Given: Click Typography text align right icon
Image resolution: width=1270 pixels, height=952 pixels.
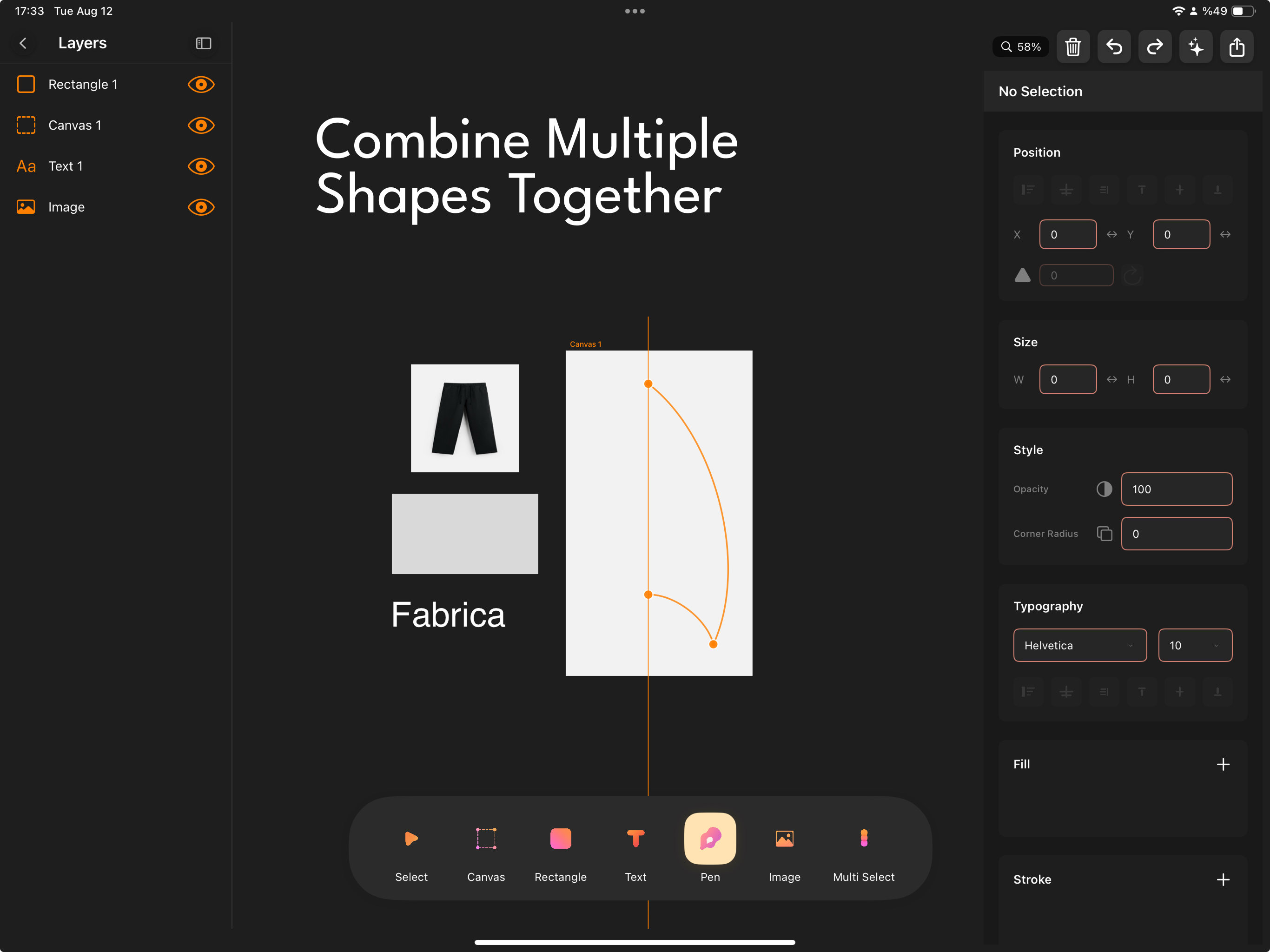Looking at the screenshot, I should [x=1104, y=692].
